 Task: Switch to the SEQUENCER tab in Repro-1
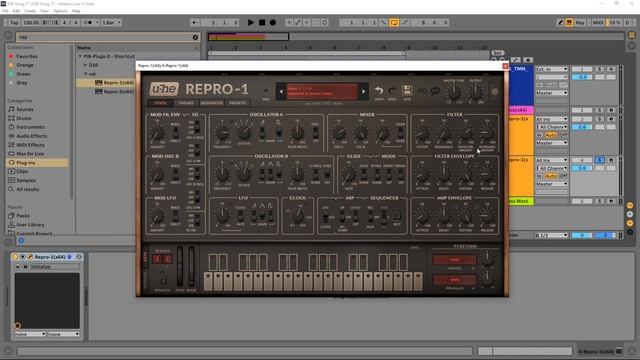(x=211, y=103)
